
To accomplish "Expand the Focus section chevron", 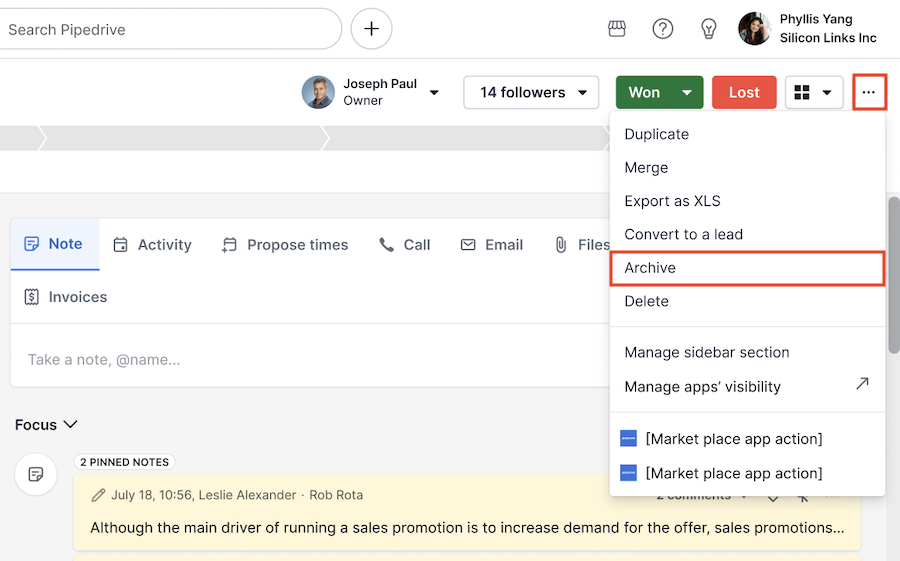I will [70, 424].
